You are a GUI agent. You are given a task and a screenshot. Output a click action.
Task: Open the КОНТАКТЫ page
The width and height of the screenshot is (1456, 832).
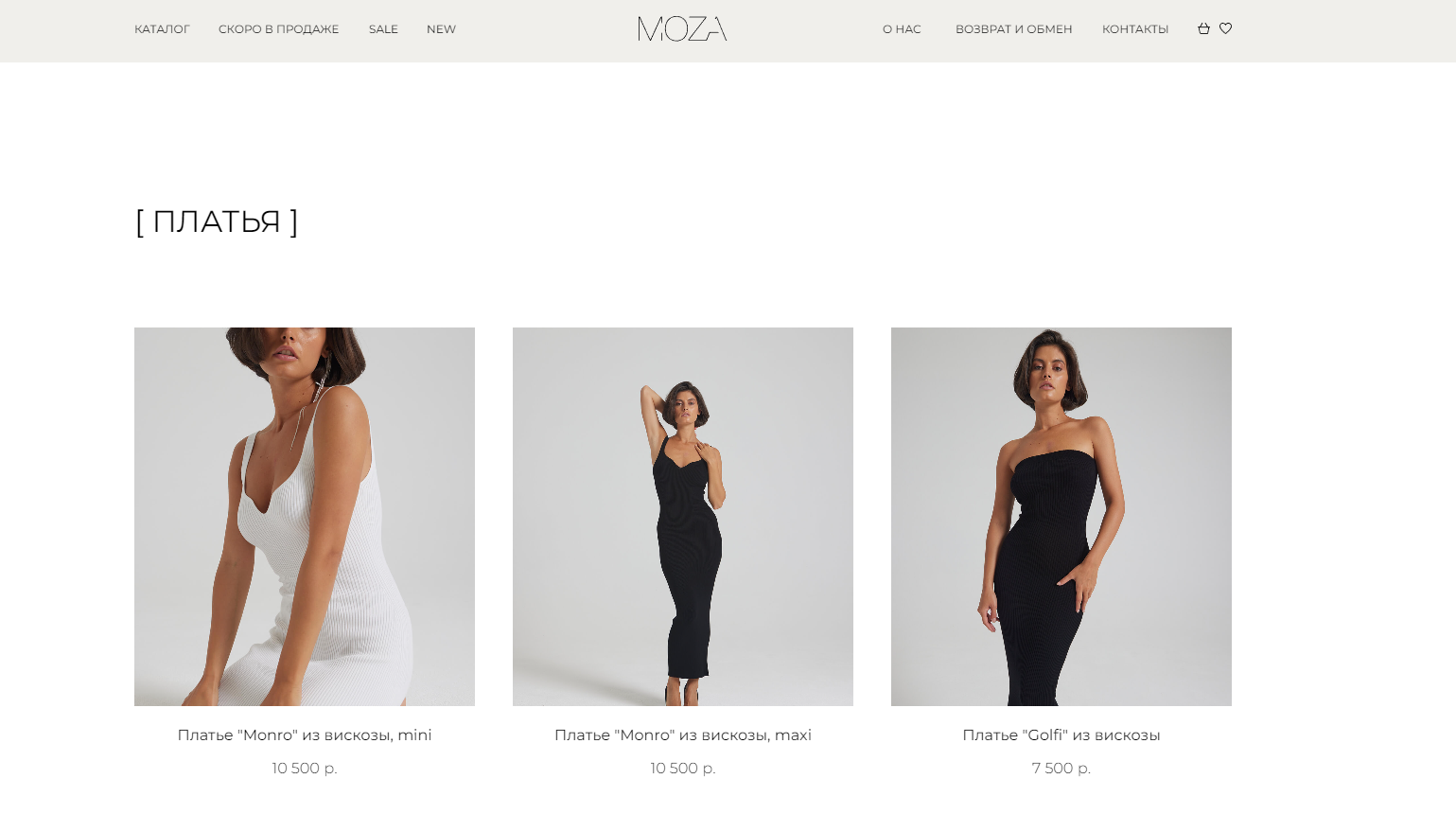coord(1135,29)
